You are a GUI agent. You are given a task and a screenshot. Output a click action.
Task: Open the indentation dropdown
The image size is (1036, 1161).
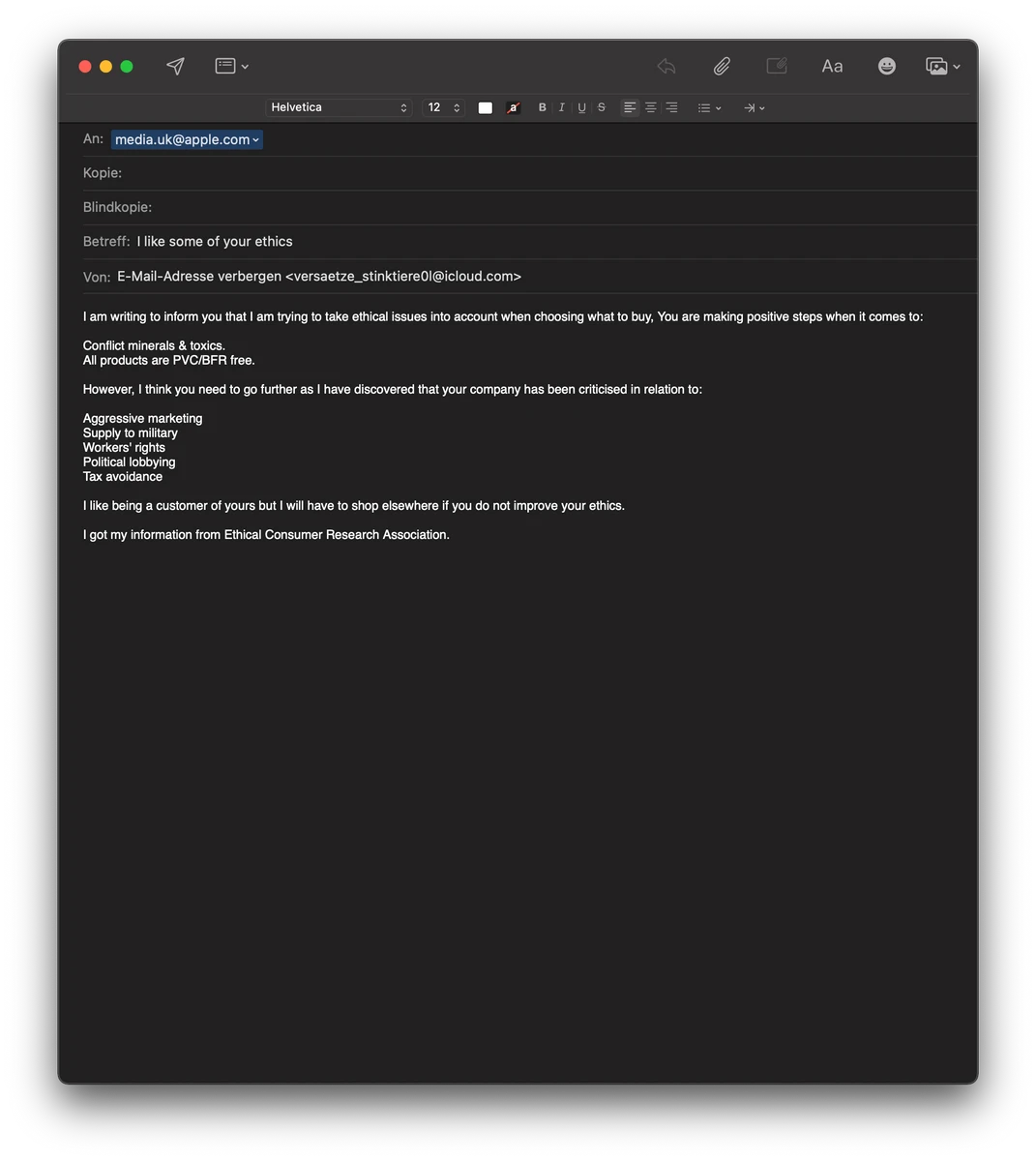755,107
